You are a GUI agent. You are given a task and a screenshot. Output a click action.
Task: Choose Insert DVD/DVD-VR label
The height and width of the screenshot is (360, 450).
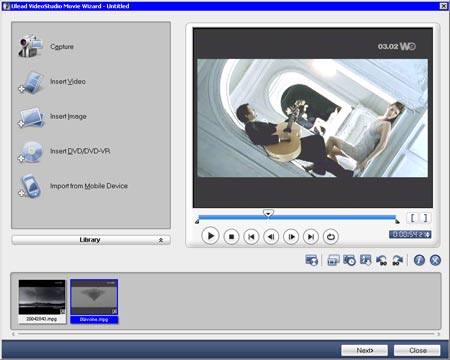[x=80, y=151]
